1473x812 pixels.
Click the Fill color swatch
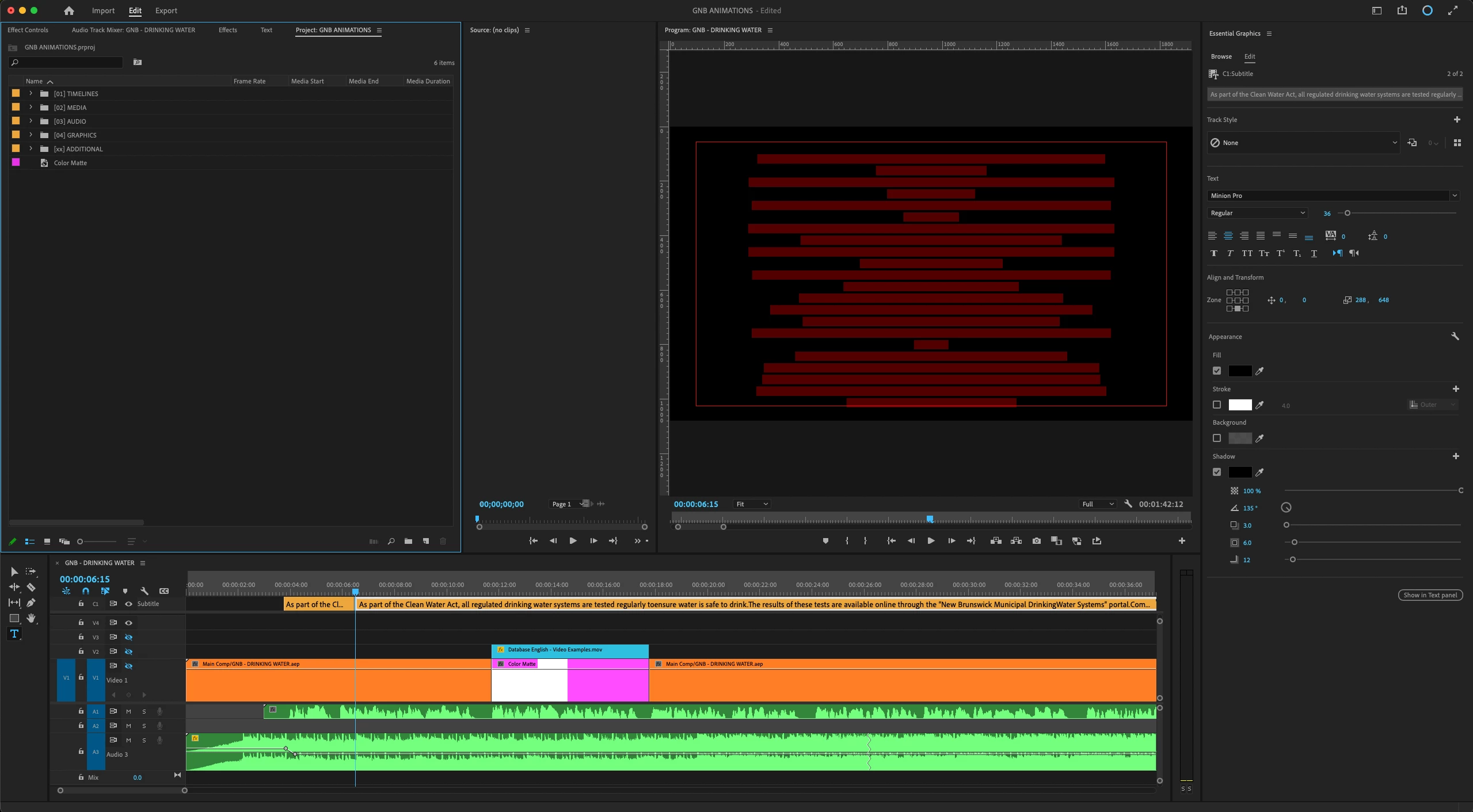1240,371
